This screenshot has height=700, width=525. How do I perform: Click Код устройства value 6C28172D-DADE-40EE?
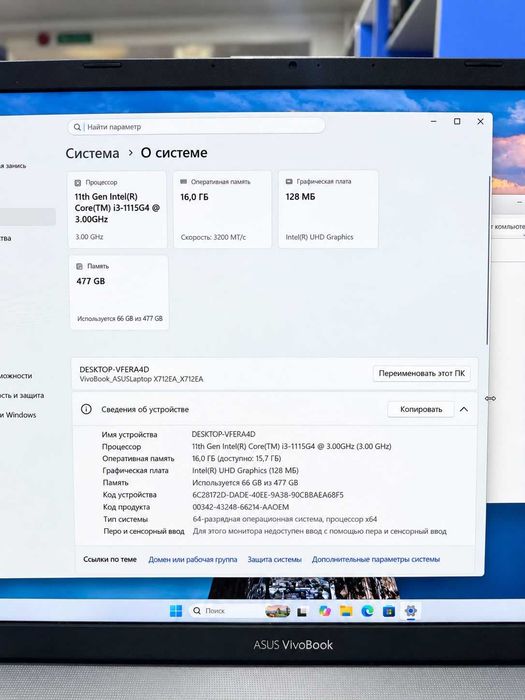(x=268, y=495)
